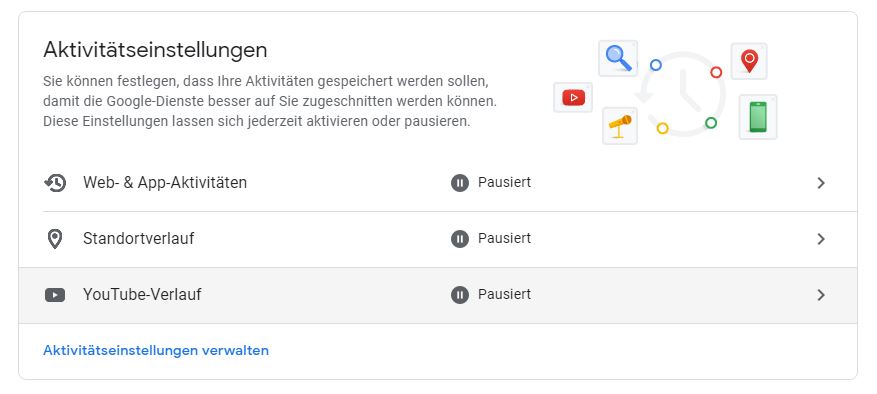This screenshot has width=877, height=394.
Task: Click the magnifying glass search illustration icon
Action: coord(618,58)
